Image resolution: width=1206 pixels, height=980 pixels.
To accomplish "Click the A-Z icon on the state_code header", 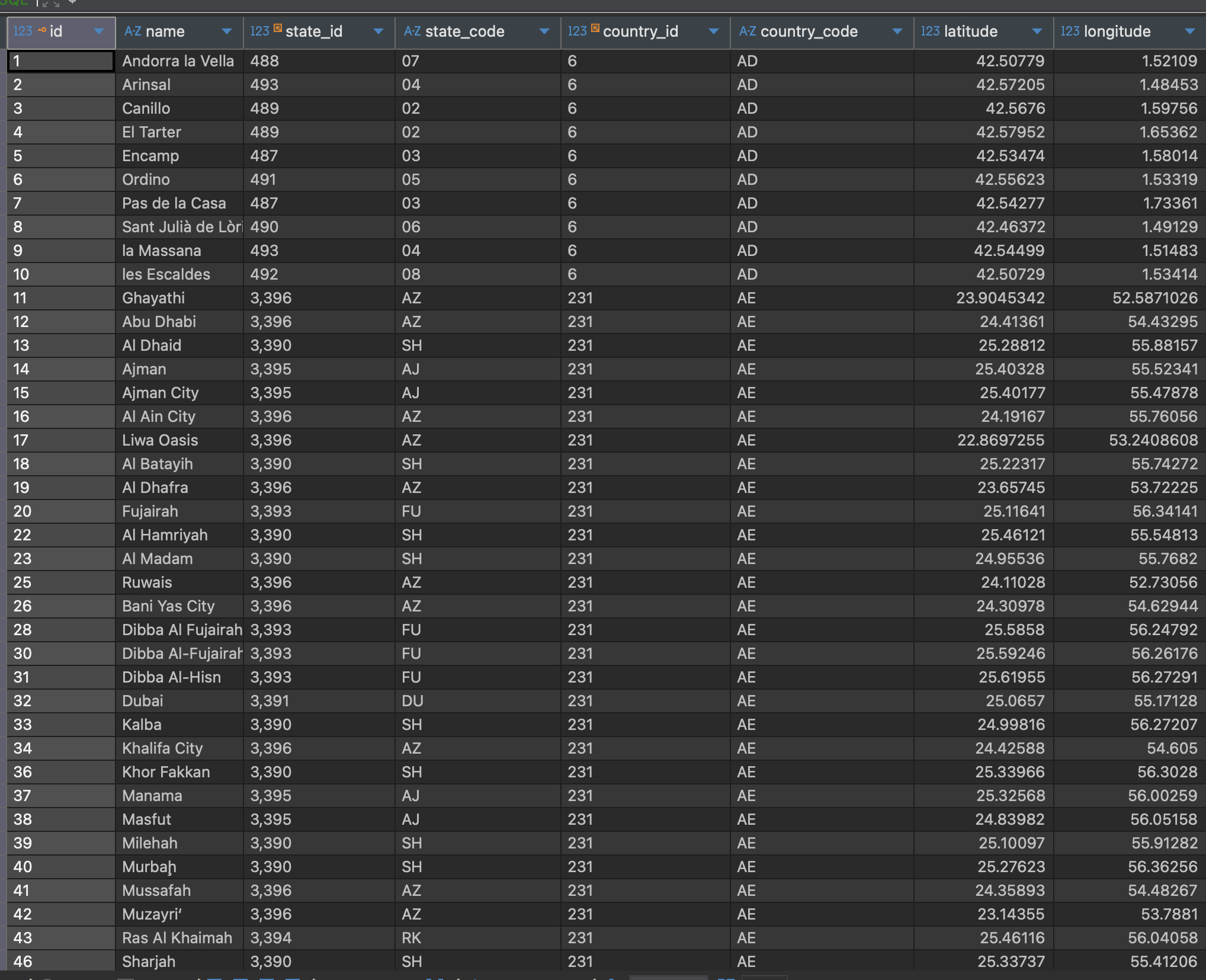I will 412,31.
